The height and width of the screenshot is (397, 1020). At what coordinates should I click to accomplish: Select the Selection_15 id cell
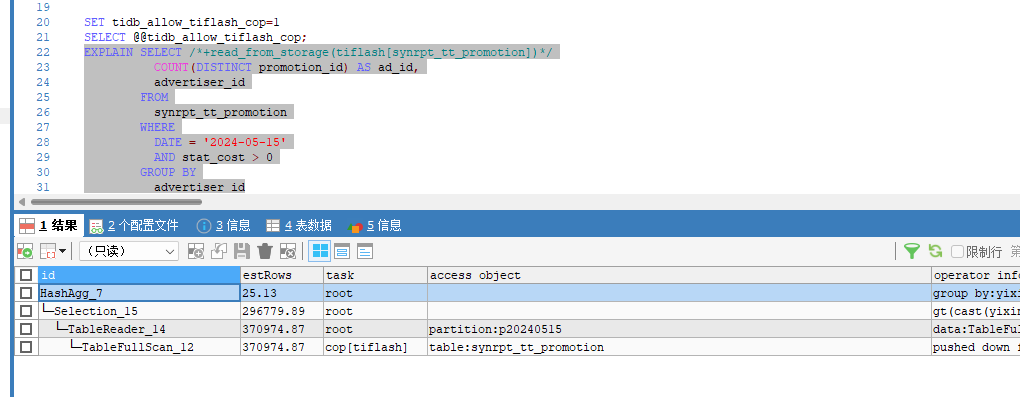point(139,311)
